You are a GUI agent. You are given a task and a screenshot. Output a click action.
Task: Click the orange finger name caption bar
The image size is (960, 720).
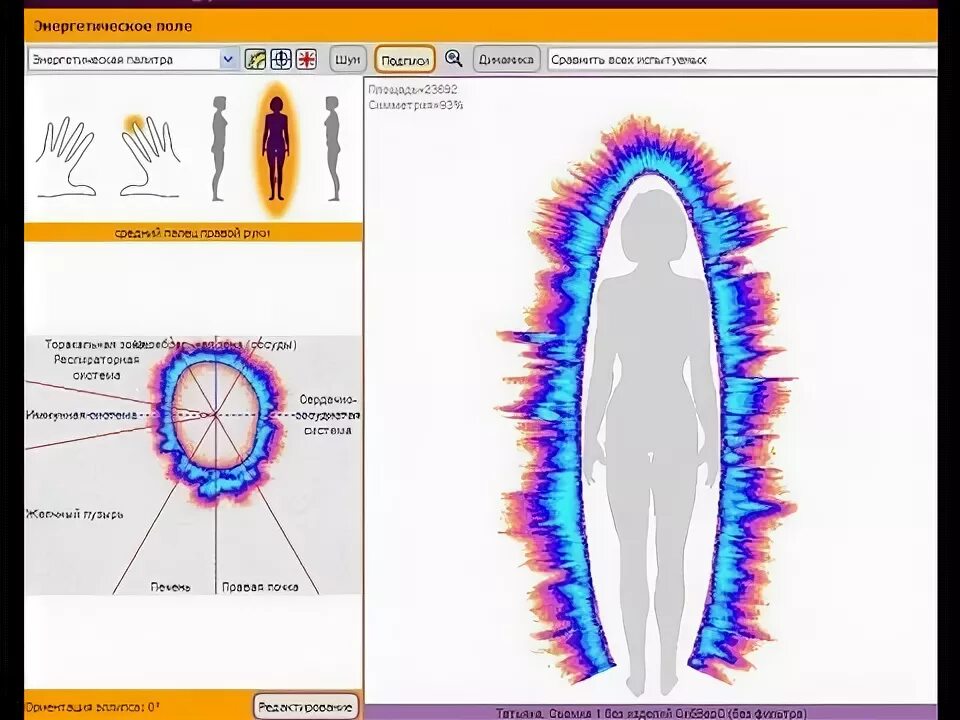point(193,233)
